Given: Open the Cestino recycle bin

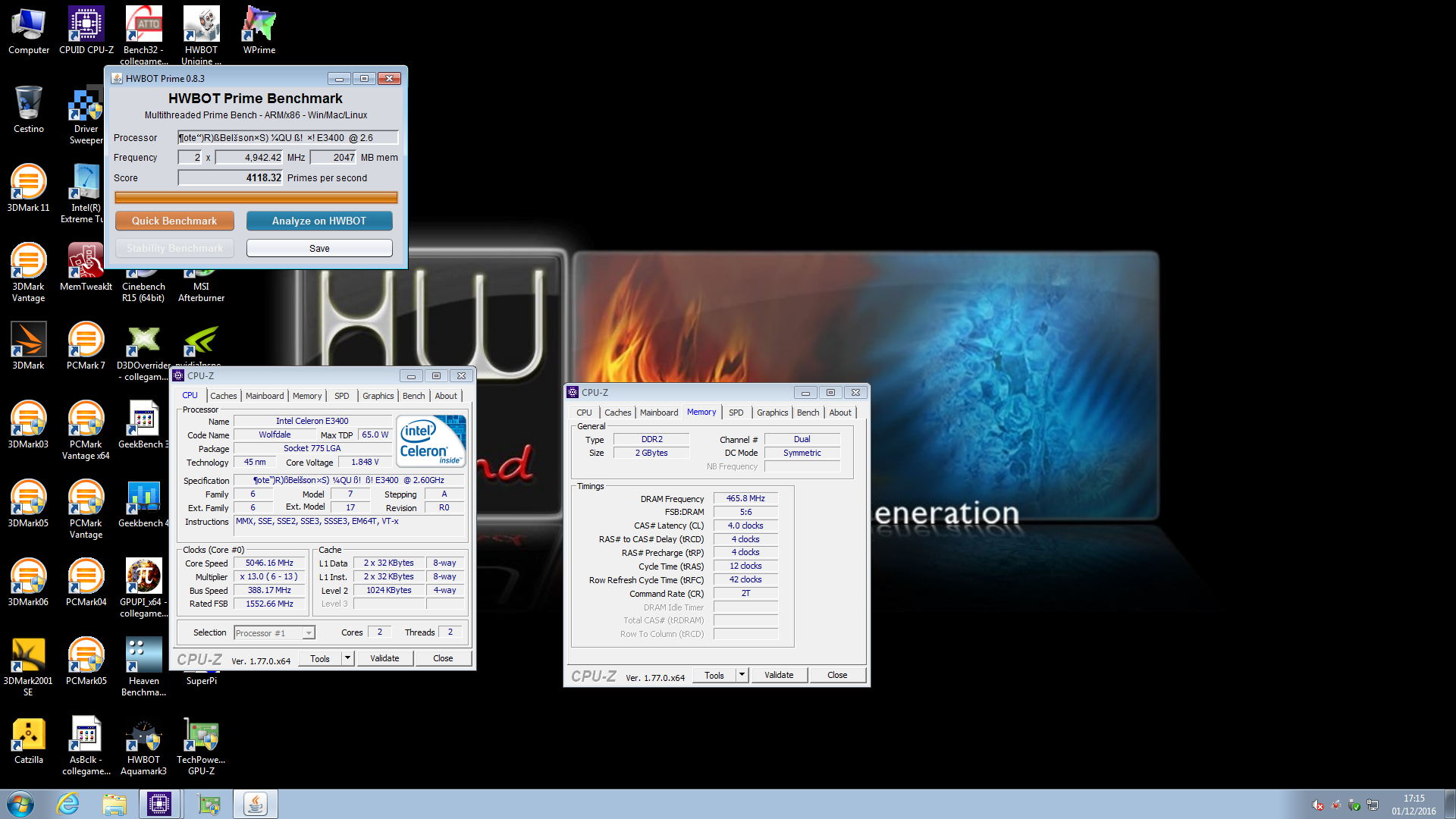Looking at the screenshot, I should (x=29, y=109).
